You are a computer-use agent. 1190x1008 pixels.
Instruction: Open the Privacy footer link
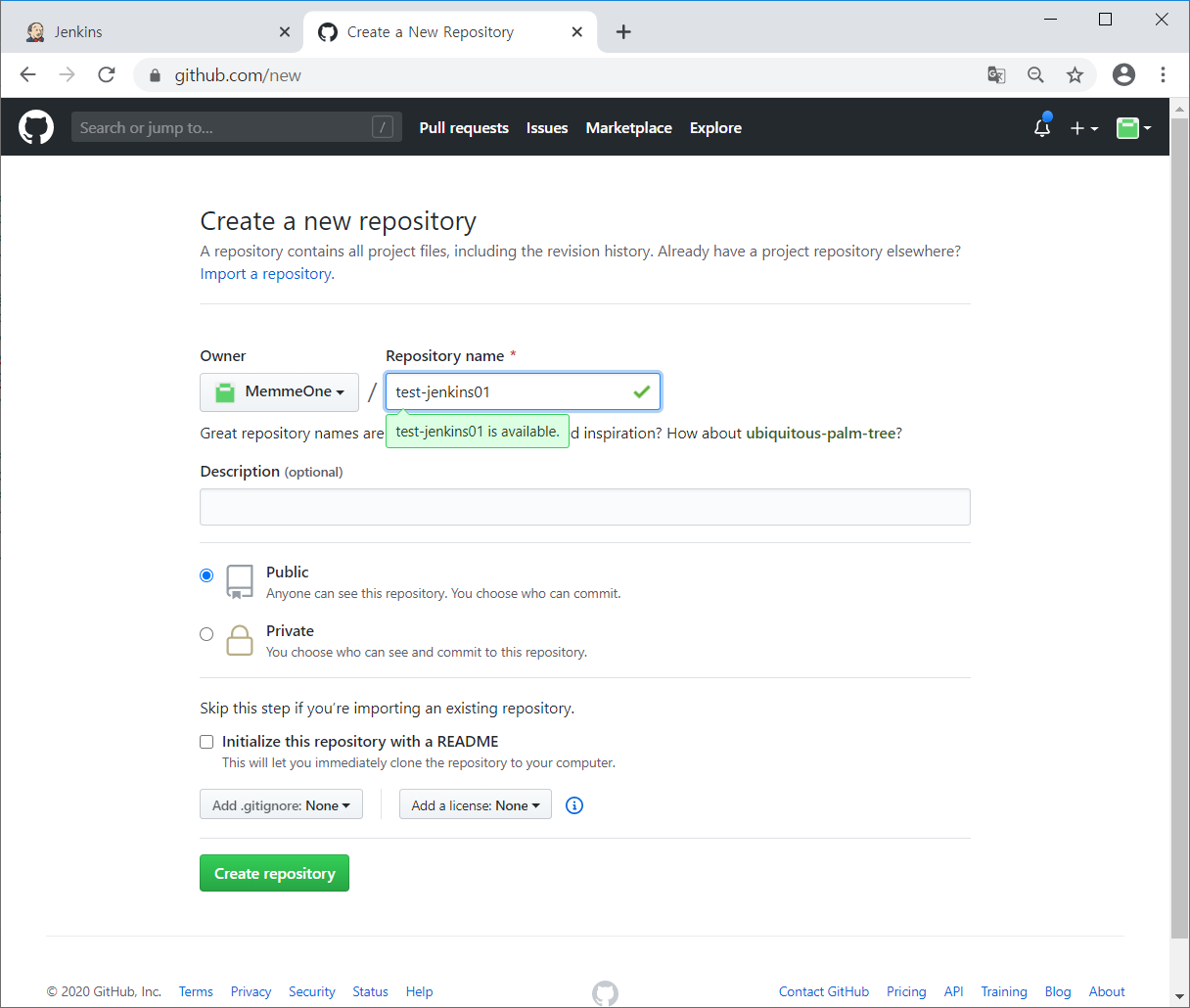click(251, 991)
